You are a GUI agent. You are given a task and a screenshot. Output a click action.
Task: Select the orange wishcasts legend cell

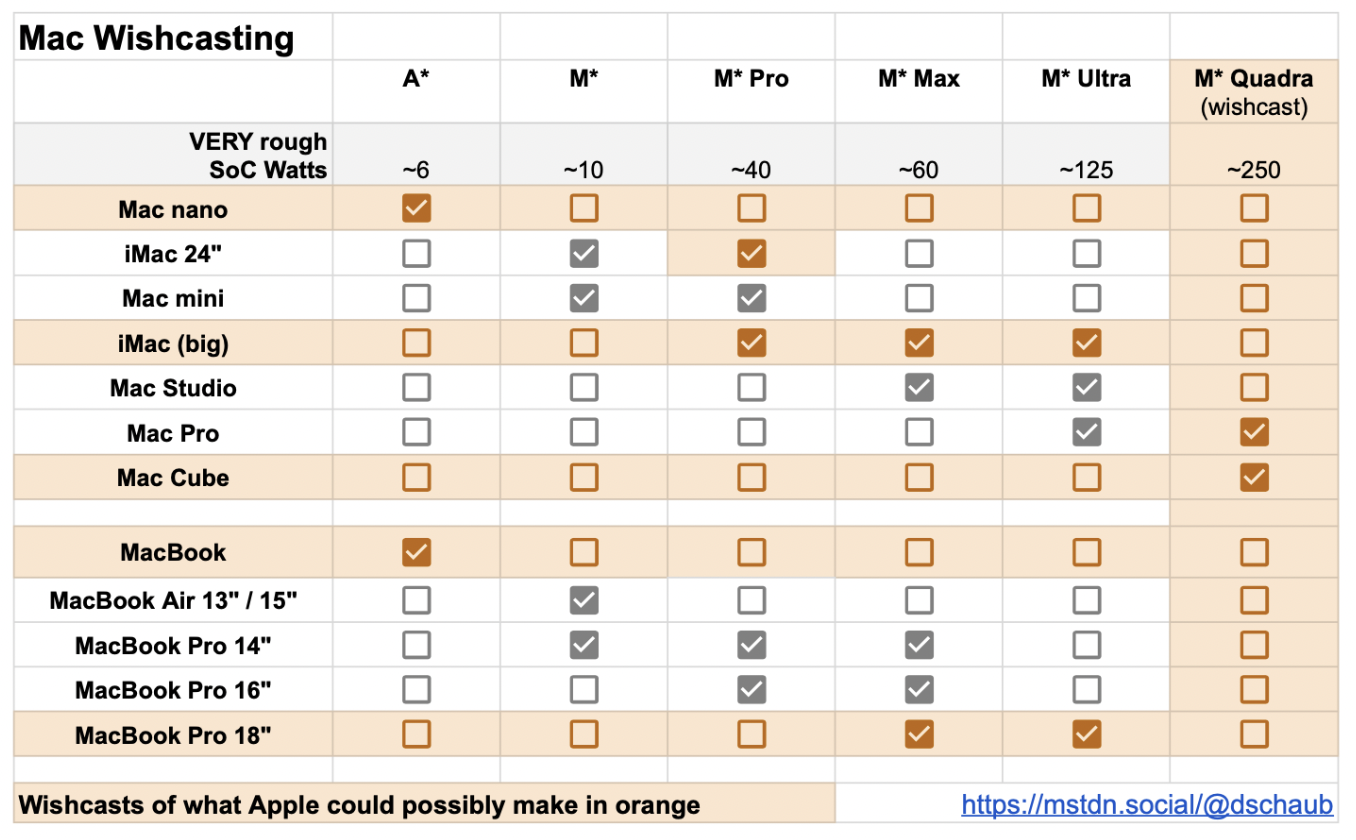coord(360,805)
